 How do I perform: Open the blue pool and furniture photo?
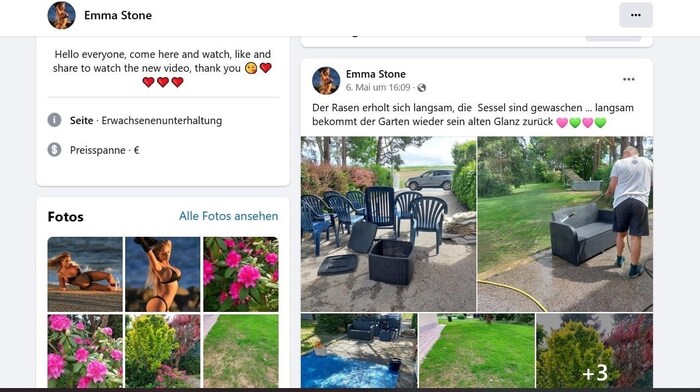(359, 350)
